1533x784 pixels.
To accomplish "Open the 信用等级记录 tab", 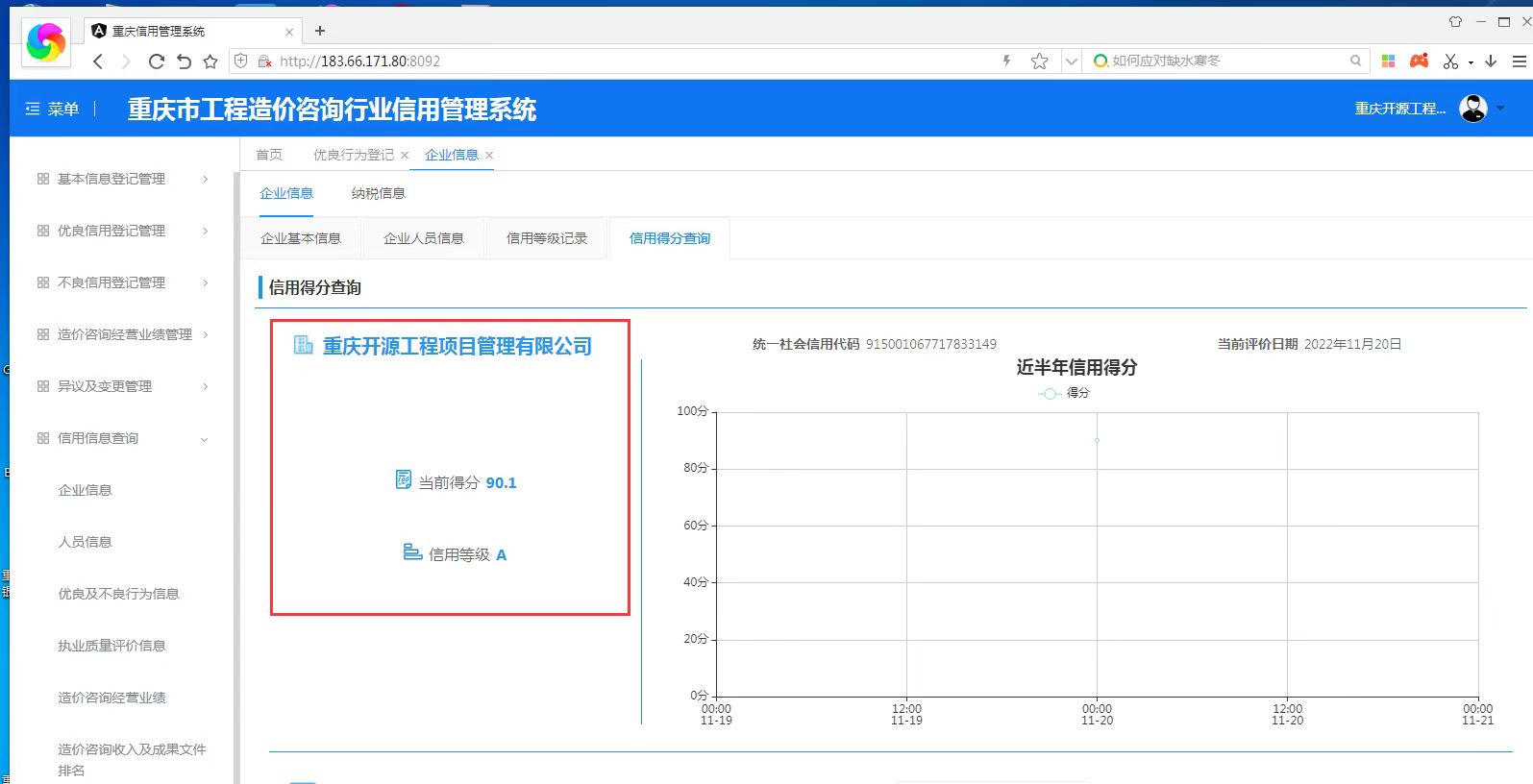I will (x=547, y=238).
